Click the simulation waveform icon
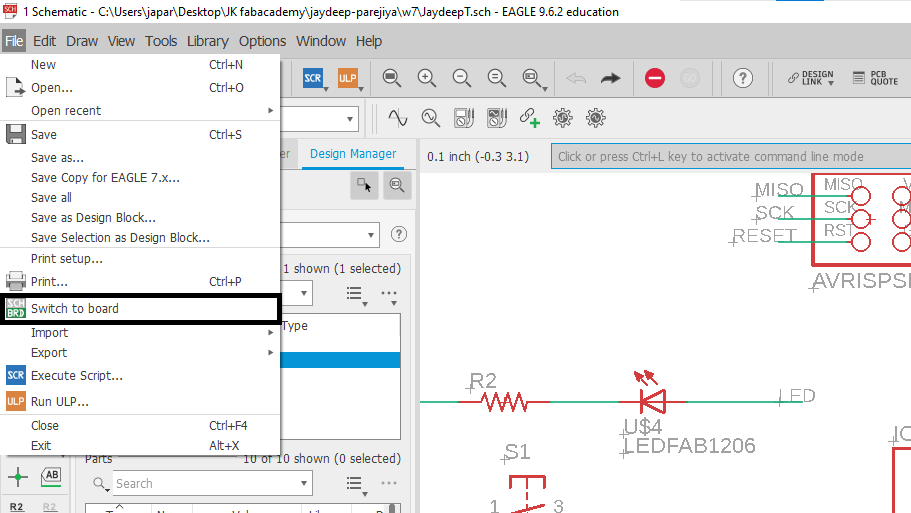Image resolution: width=911 pixels, height=513 pixels. coord(397,118)
